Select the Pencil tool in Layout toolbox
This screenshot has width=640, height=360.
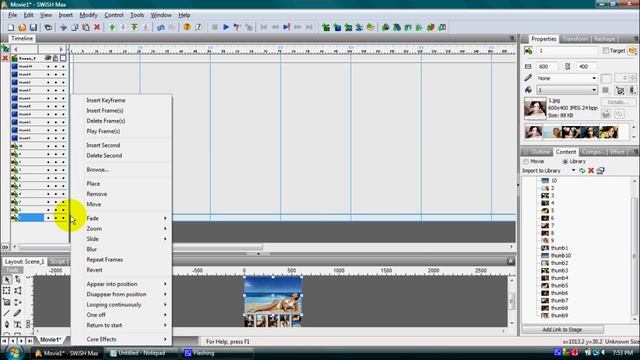point(17,313)
